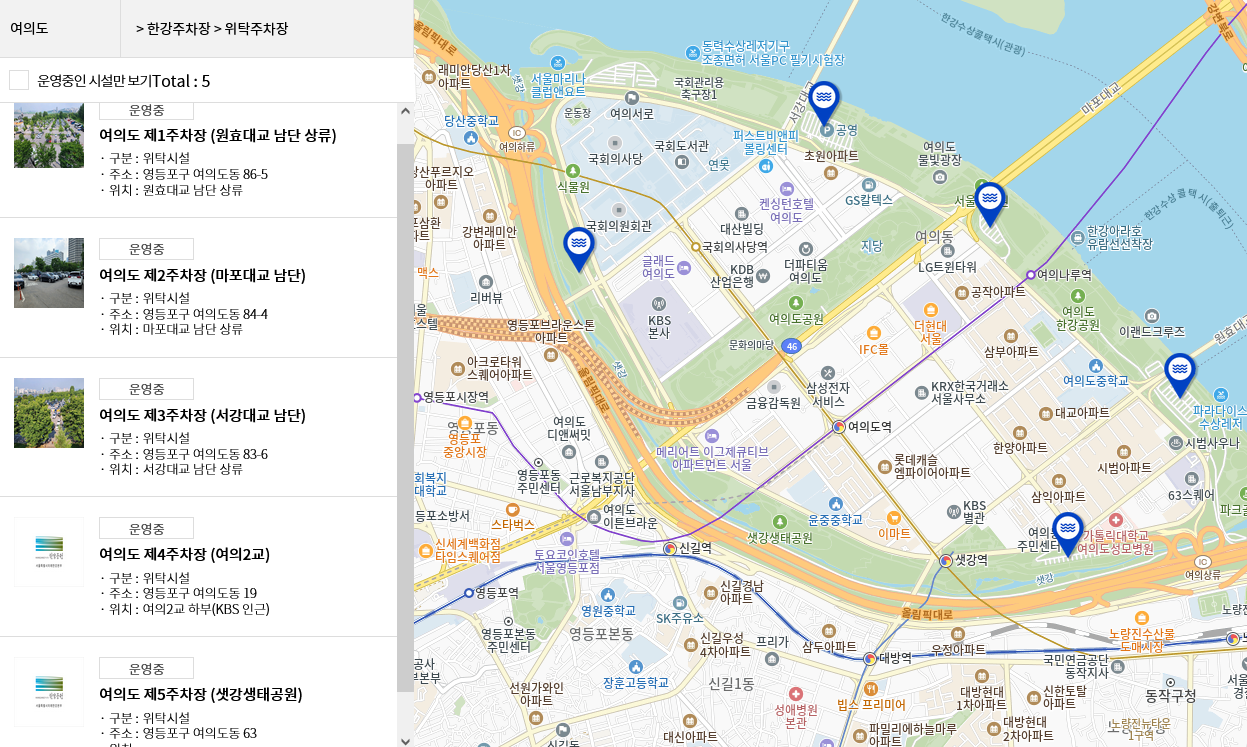Open the 여의도 area tab
Screen dimensions: 1247x747
(60, 28)
